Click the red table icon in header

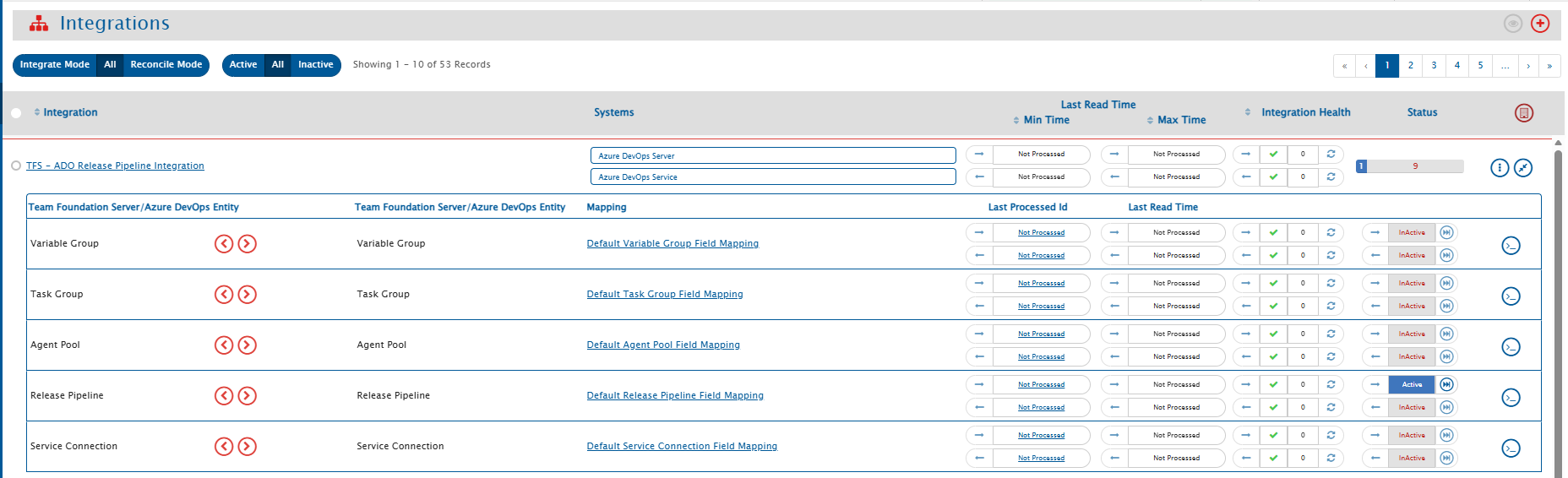[1523, 113]
